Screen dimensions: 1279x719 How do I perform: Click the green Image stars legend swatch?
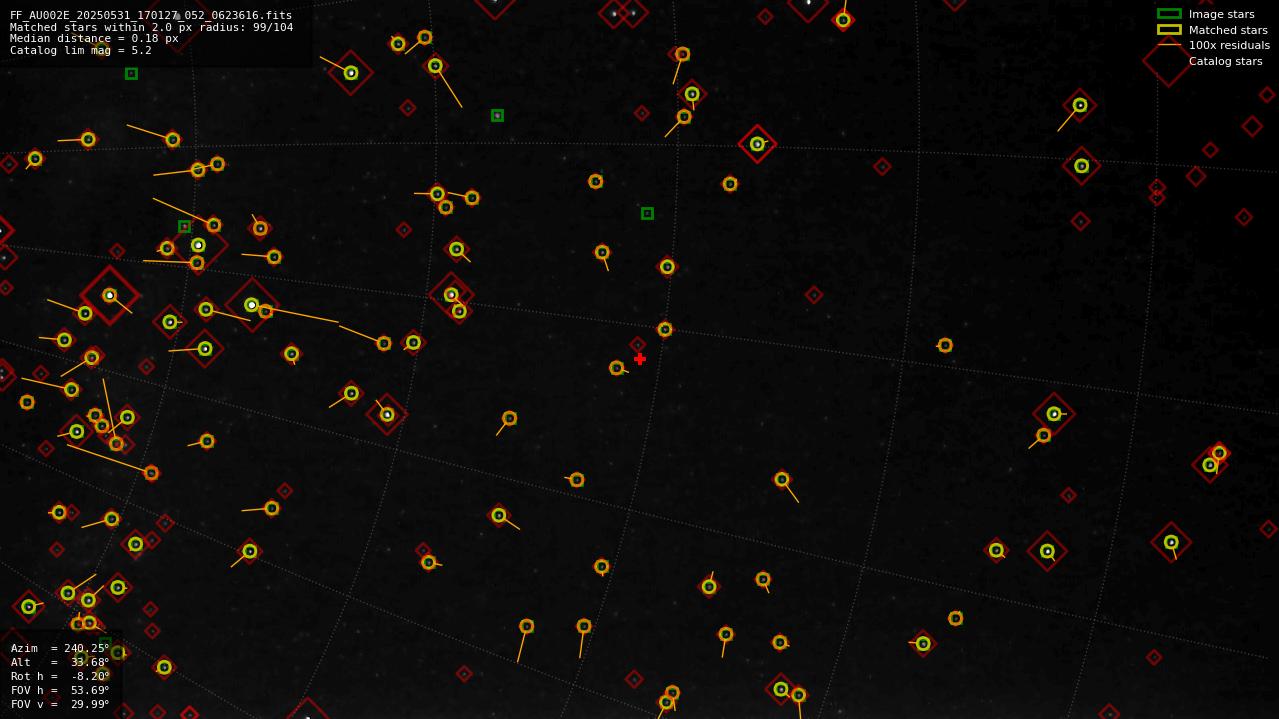point(1169,14)
